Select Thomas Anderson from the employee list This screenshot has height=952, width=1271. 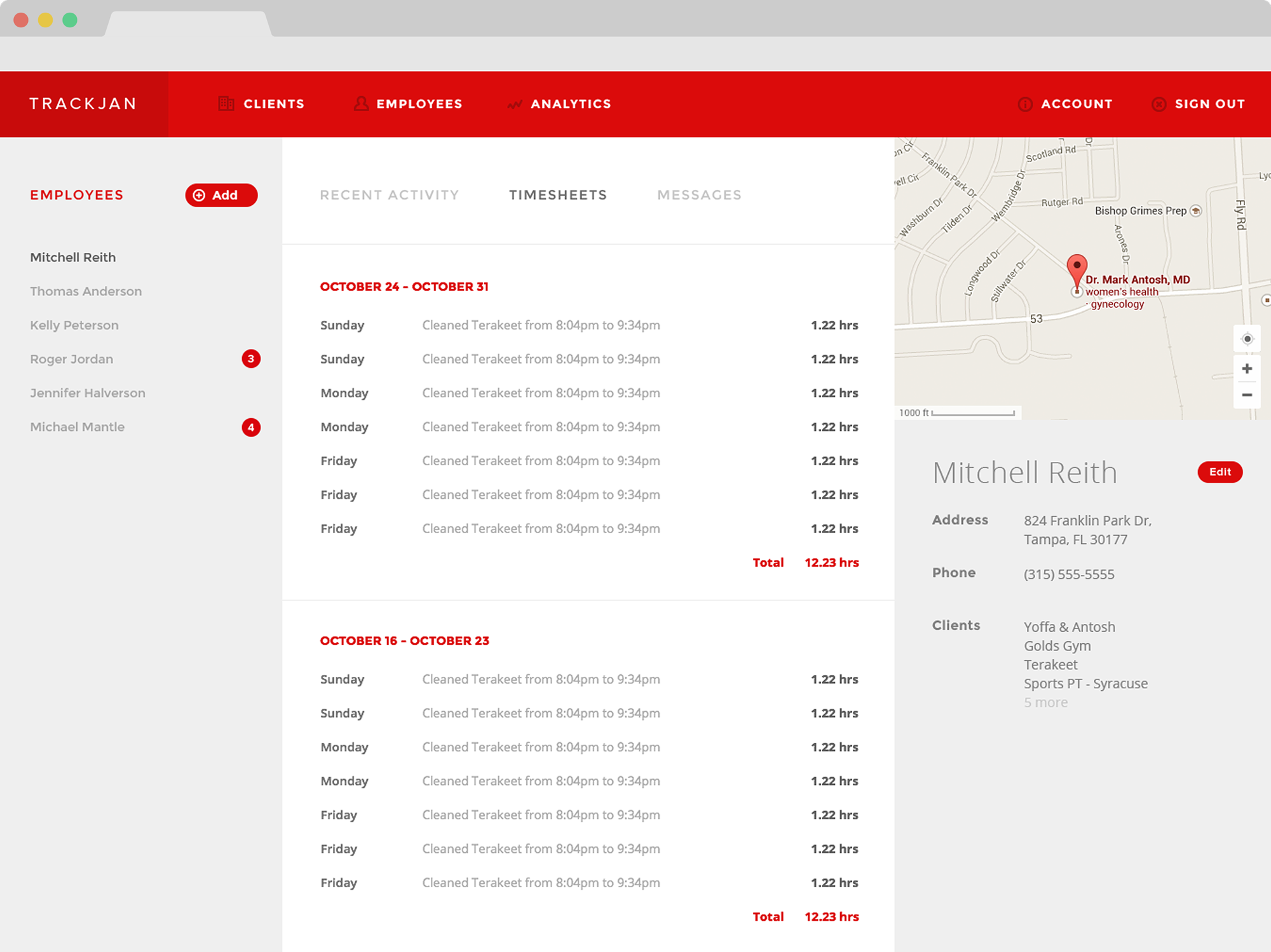[86, 291]
